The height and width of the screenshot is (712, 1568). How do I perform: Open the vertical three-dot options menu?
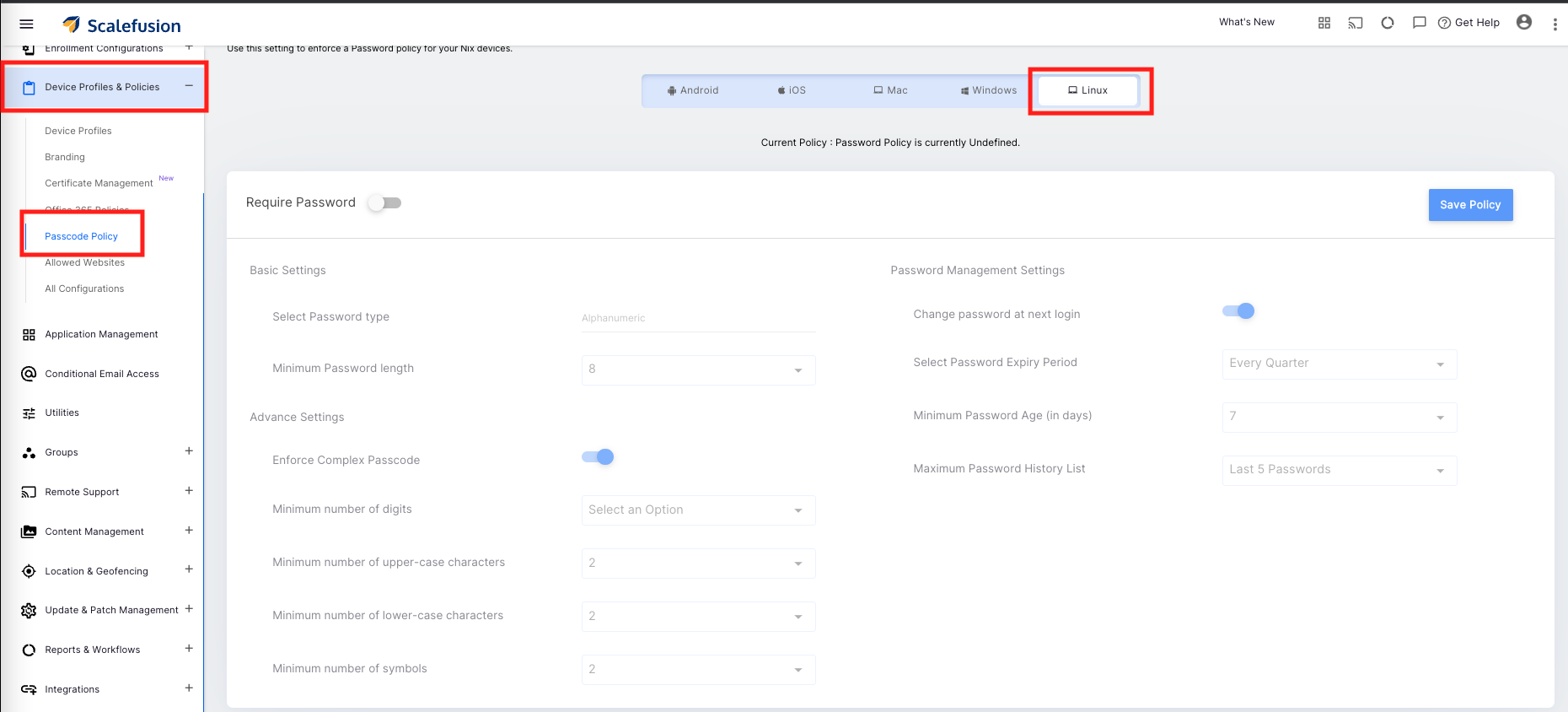tap(1555, 24)
